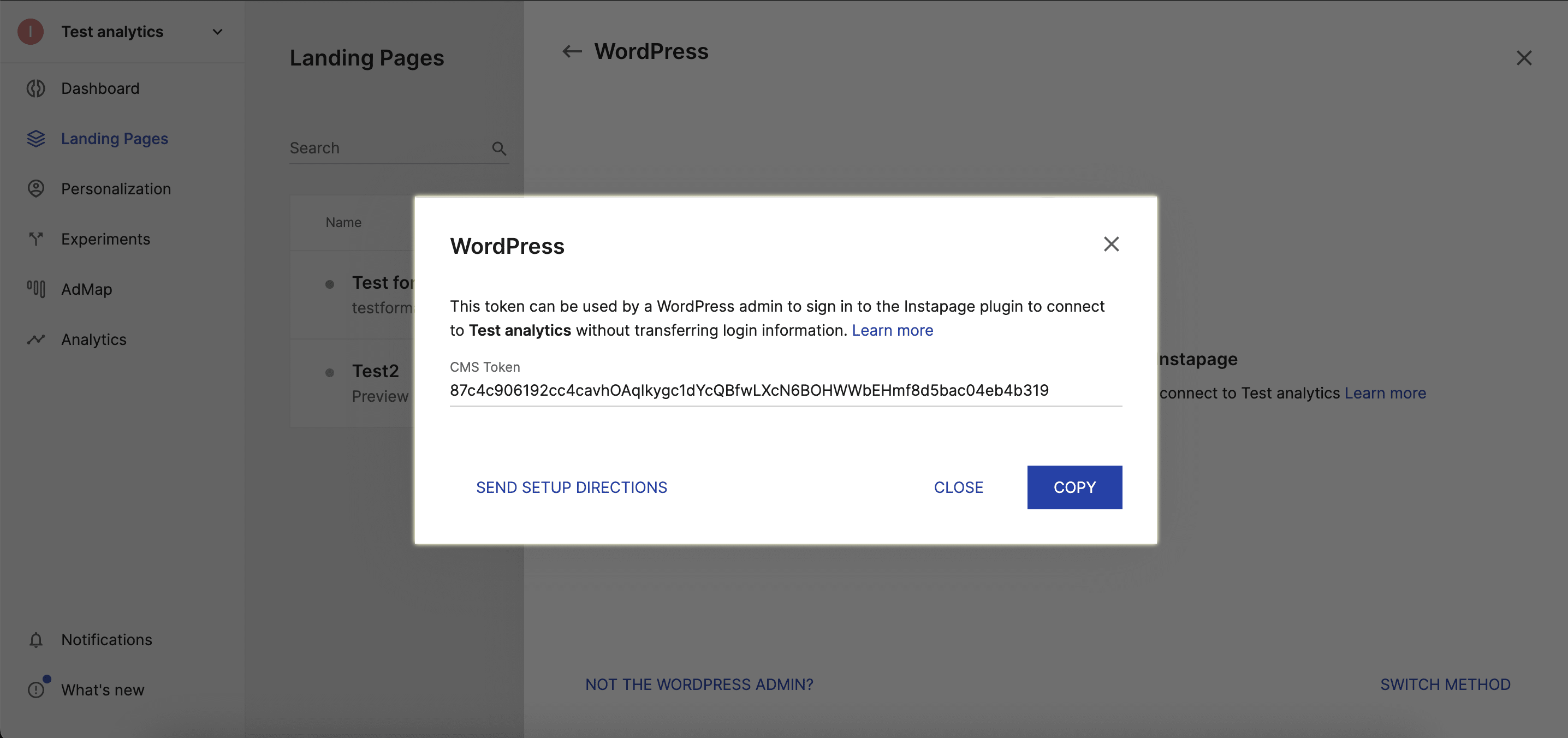Select AdMap in the sidebar
This screenshot has width=1568, height=738.
[x=86, y=289]
